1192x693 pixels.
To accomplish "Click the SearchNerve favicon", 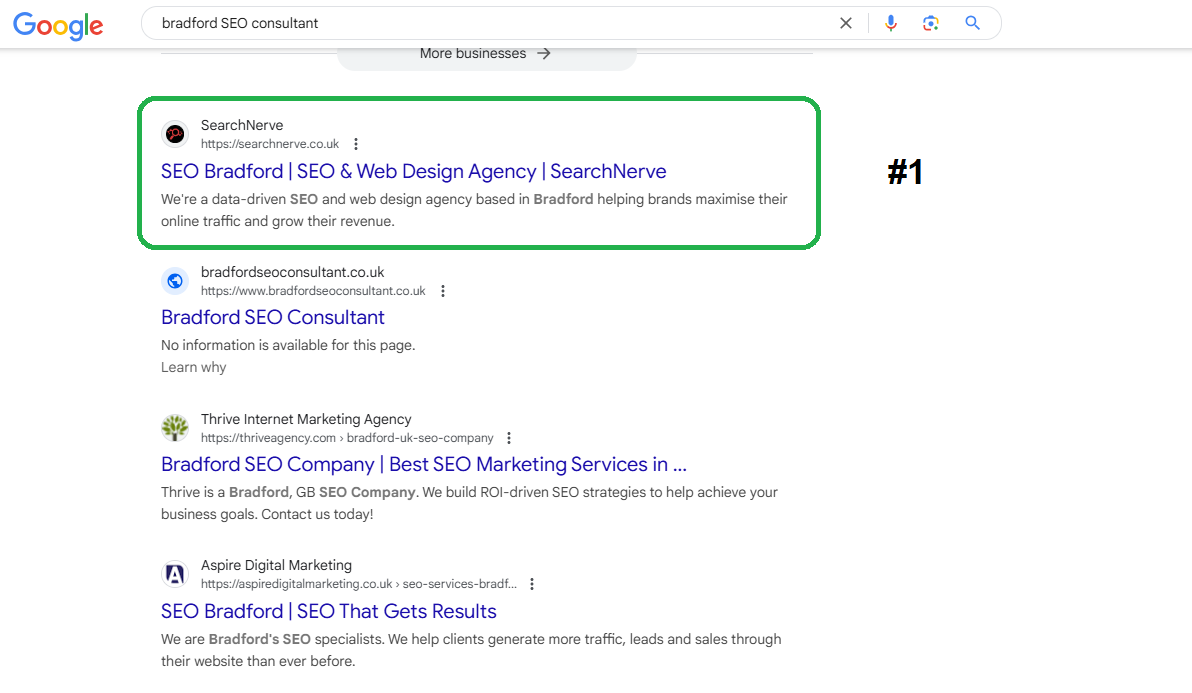I will [x=175, y=134].
